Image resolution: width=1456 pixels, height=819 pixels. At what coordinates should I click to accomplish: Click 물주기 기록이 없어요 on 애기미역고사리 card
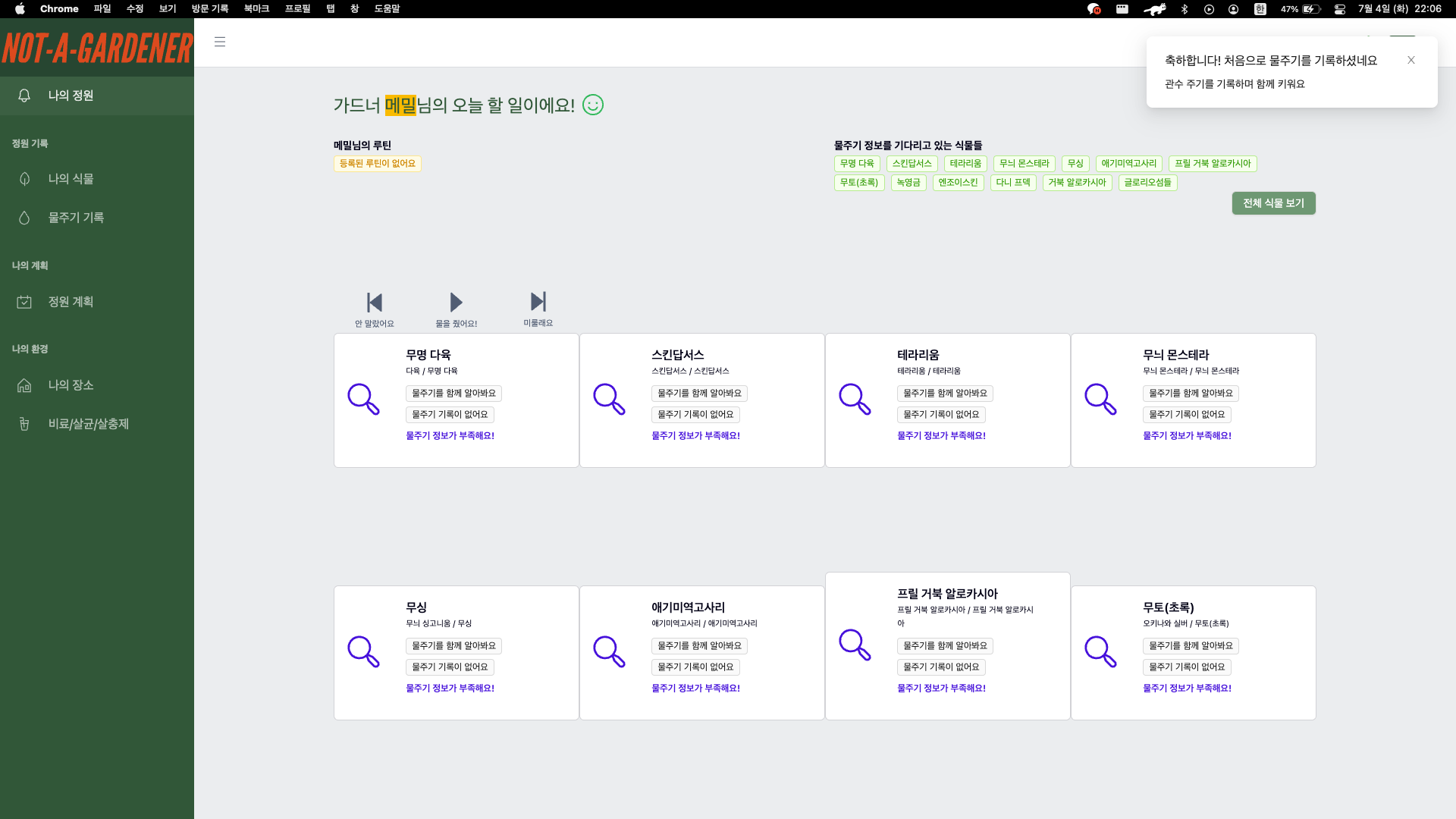695,667
